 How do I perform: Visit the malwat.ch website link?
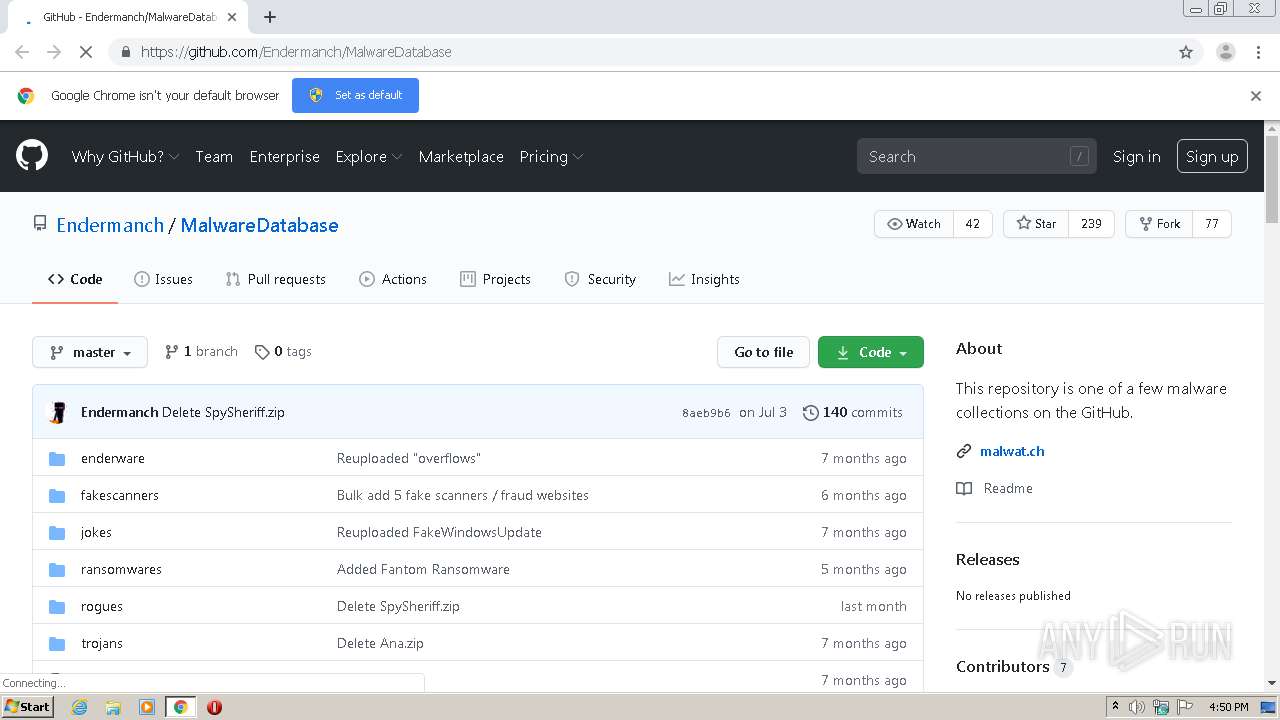coord(1012,451)
